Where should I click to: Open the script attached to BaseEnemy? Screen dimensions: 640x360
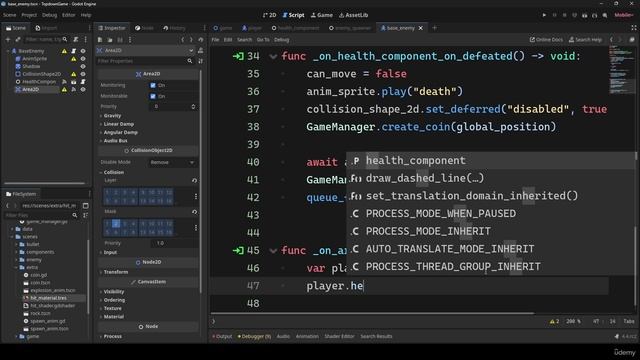click(74, 51)
